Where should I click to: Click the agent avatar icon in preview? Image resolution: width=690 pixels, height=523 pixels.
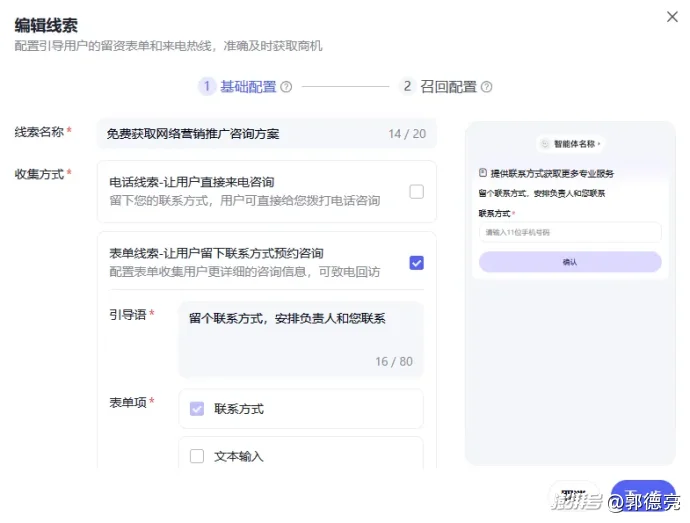pyautogui.click(x=545, y=144)
